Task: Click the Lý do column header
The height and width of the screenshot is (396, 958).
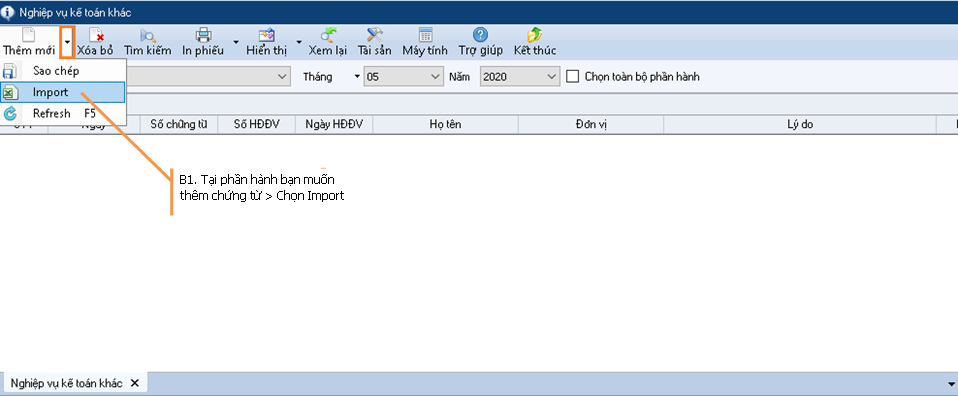Action: (x=800, y=124)
